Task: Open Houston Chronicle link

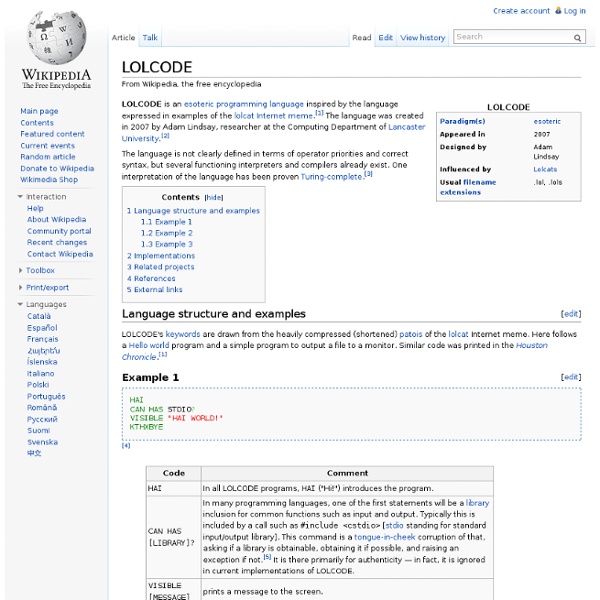Action: 532,345
